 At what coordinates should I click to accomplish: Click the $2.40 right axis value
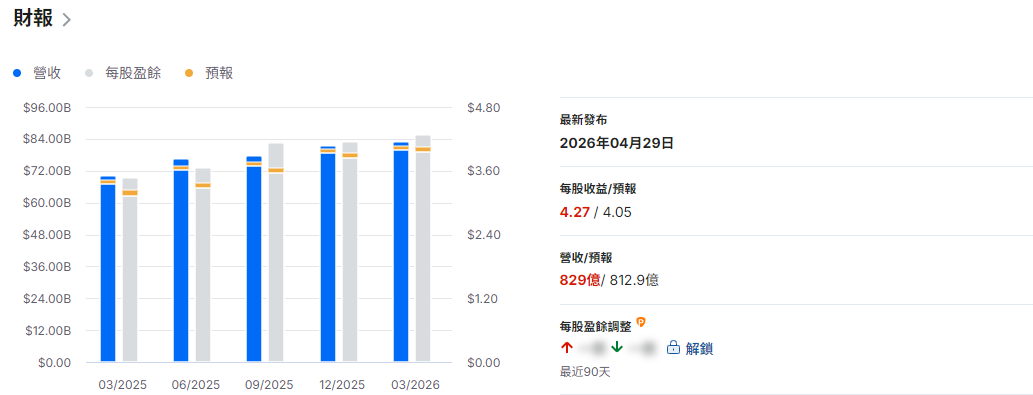tap(484, 235)
